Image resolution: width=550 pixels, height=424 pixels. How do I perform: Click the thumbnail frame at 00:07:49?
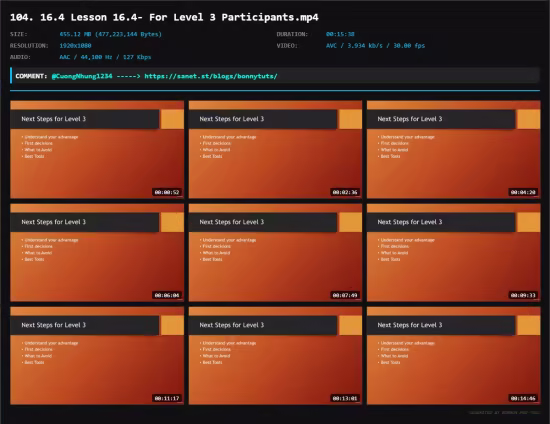pyautogui.click(x=275, y=253)
